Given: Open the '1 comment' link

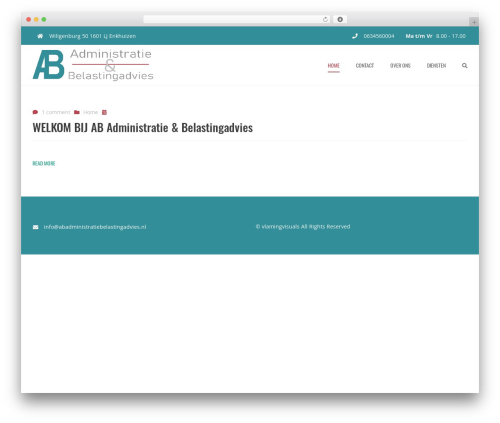Looking at the screenshot, I should coord(56,112).
